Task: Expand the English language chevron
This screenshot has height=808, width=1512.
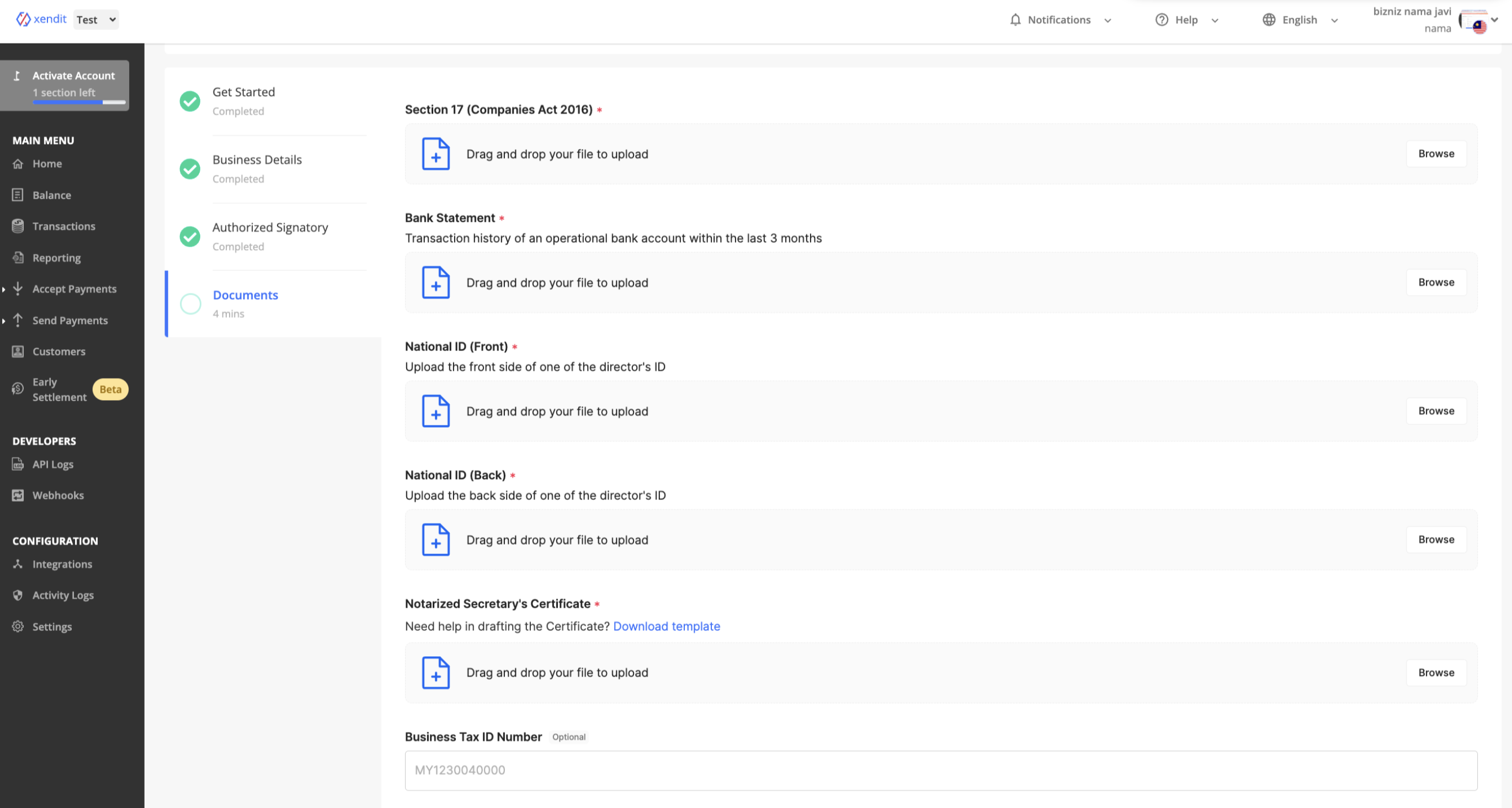Action: (1334, 20)
